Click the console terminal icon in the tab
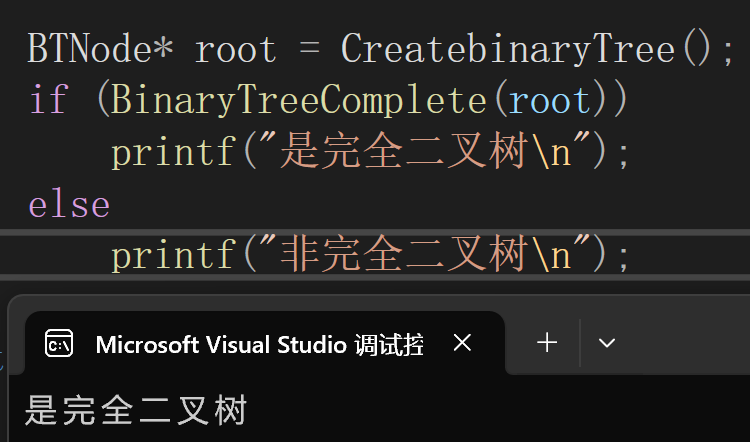The image size is (750, 442). [59, 343]
